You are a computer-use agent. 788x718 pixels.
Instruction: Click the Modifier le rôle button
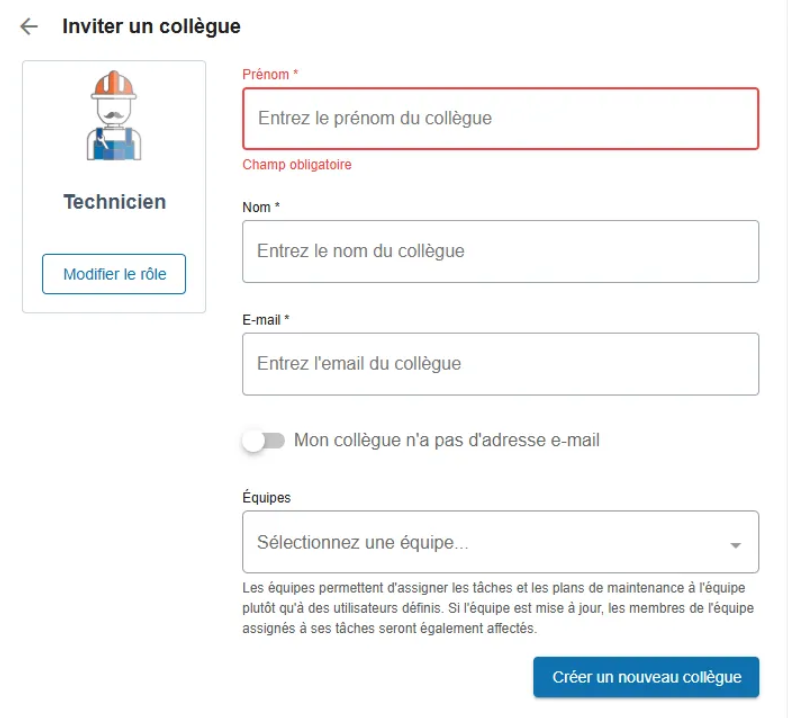(114, 274)
